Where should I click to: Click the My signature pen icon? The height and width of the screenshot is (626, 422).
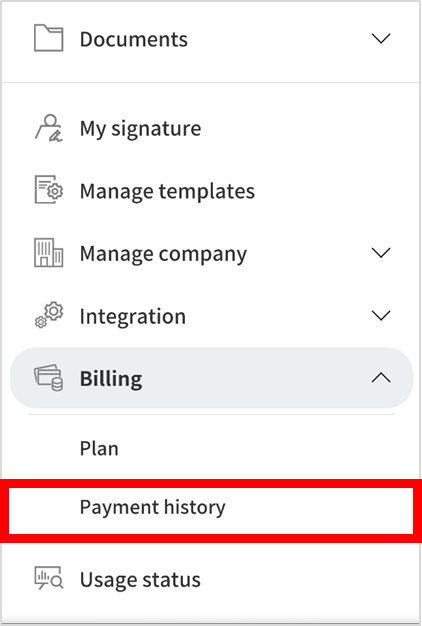click(48, 128)
